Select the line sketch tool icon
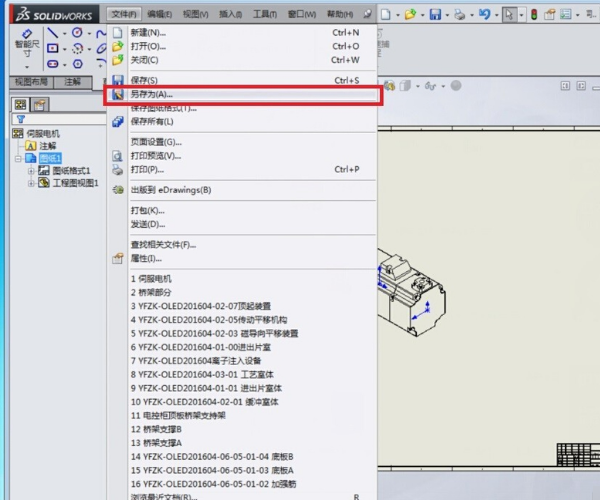 pyautogui.click(x=54, y=33)
